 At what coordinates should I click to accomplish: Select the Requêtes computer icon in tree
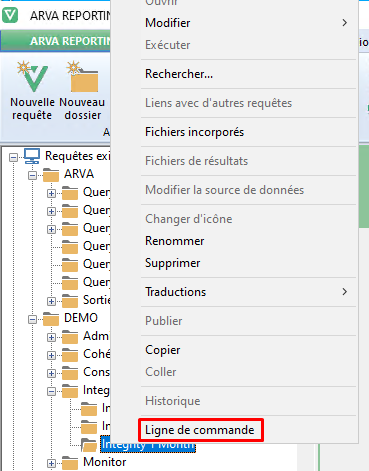pyautogui.click(x=32, y=156)
